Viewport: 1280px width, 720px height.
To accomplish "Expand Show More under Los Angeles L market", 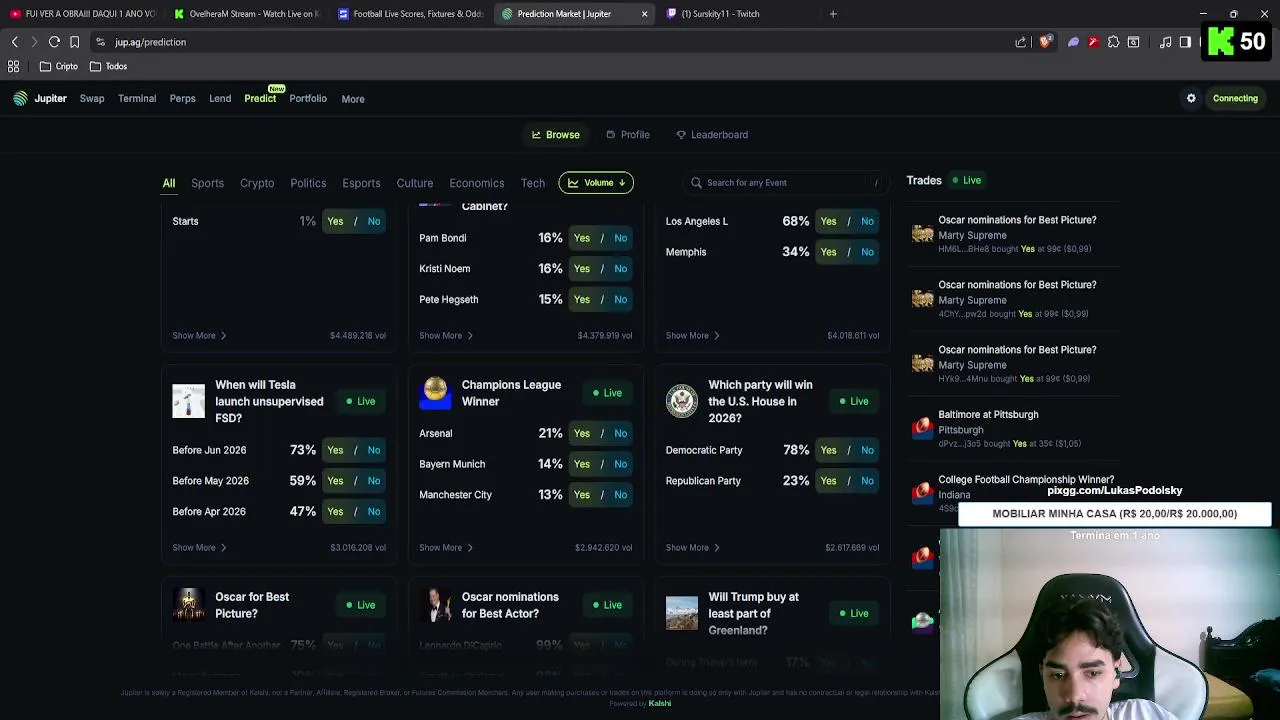I will click(693, 336).
